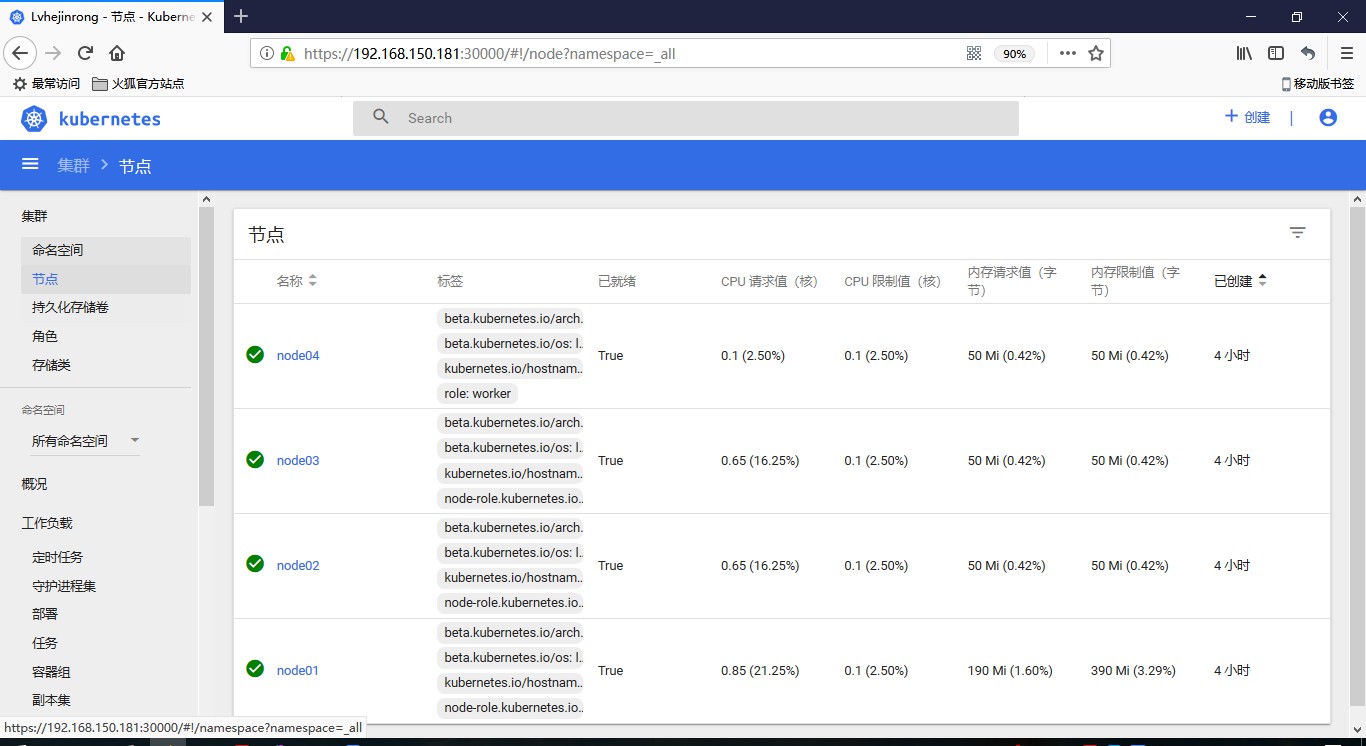Open 概况 overview in sidebar

[x=34, y=483]
